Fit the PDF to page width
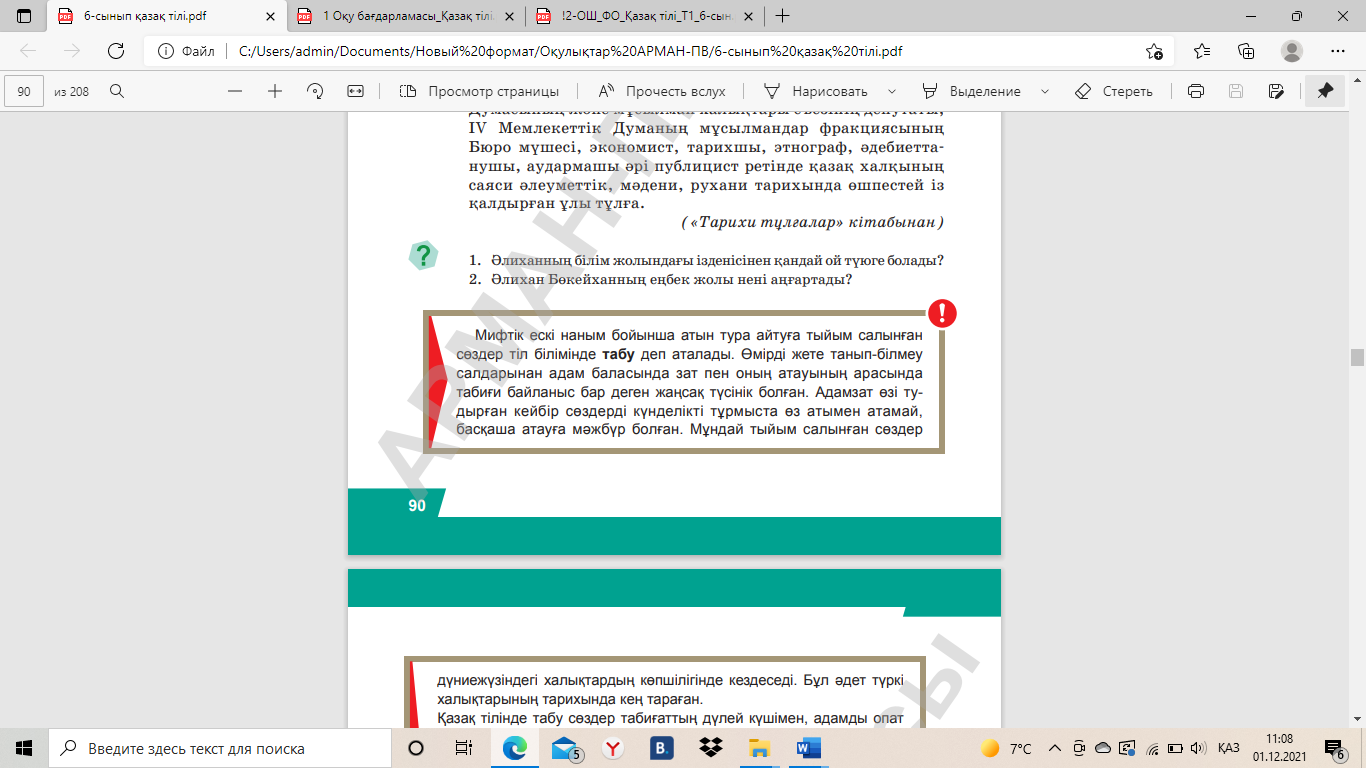The height and width of the screenshot is (768, 1366). (x=355, y=91)
